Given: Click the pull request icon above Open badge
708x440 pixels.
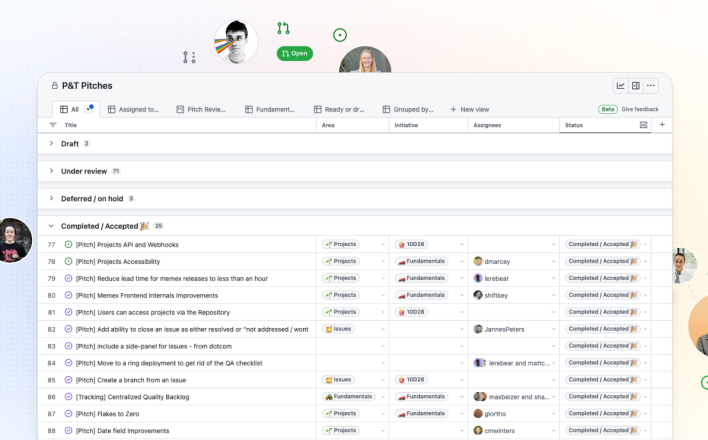Looking at the screenshot, I should click(x=284, y=28).
